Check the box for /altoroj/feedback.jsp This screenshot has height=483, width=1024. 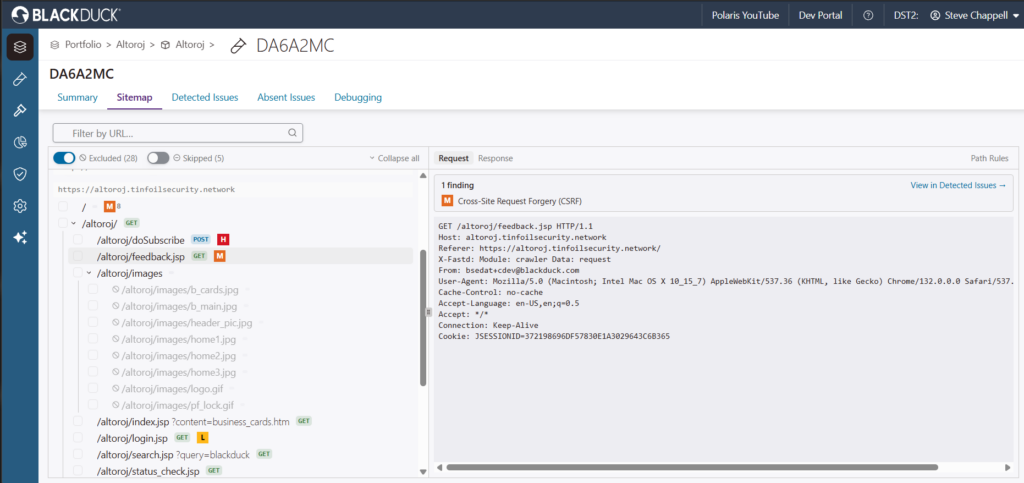tap(78, 257)
